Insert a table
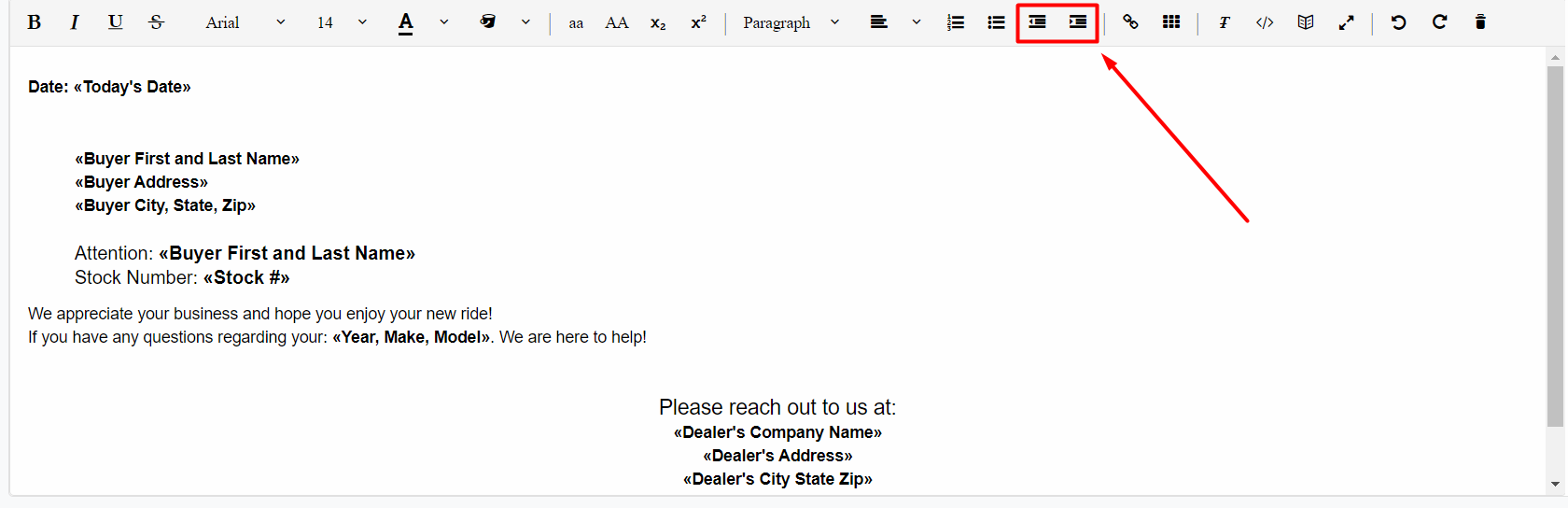This screenshot has width=1568, height=508. tap(1171, 22)
